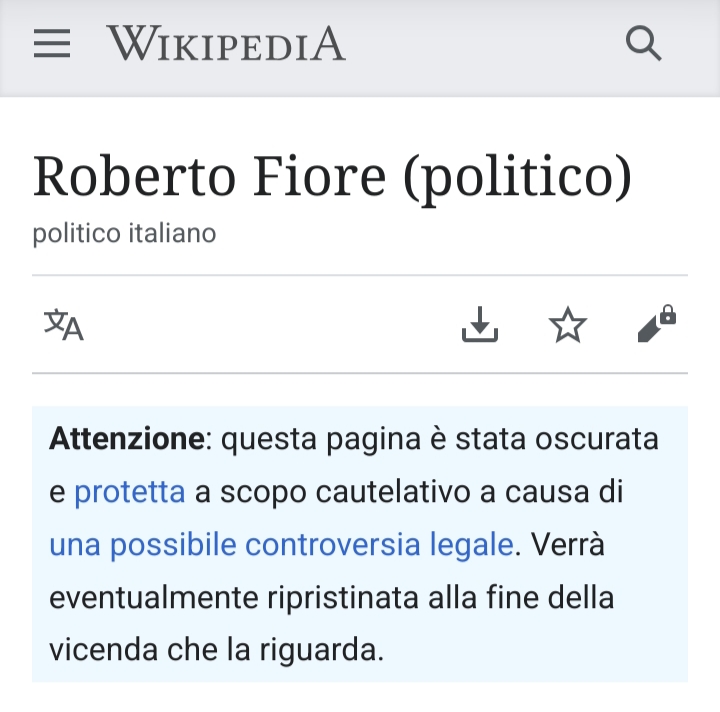Open the language selection icon
This screenshot has width=720, height=712.
64,325
